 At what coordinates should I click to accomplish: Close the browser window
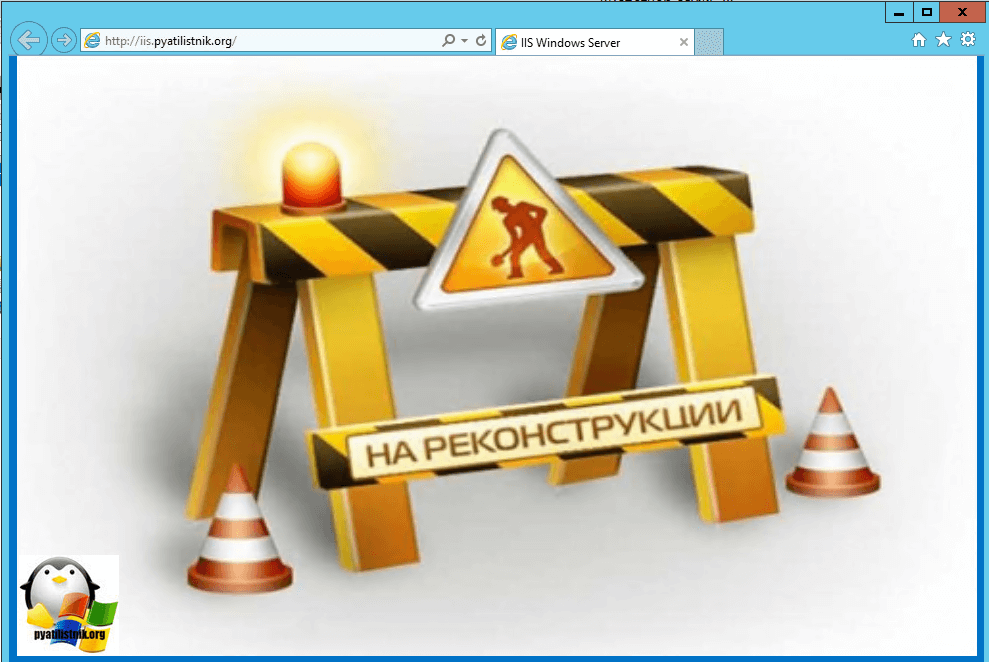point(963,12)
